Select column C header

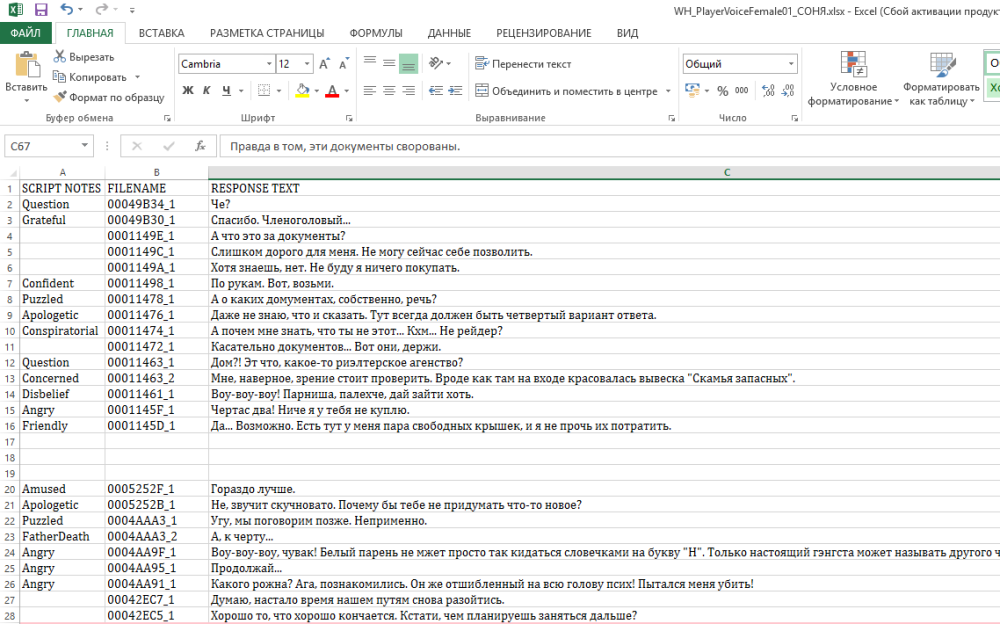click(x=726, y=172)
